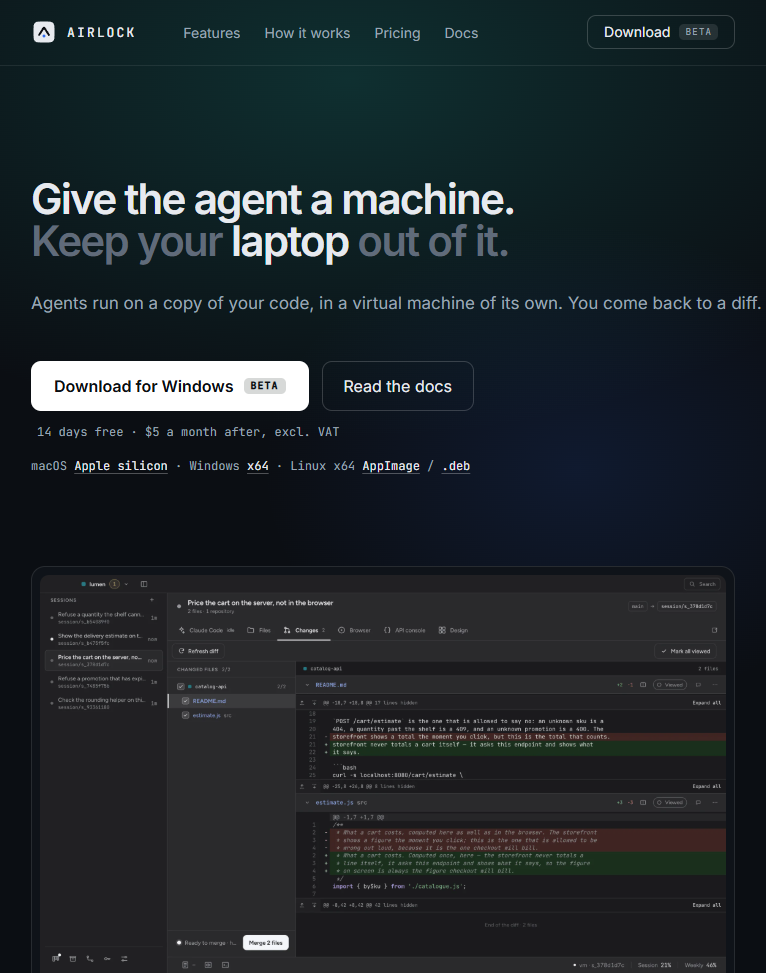This screenshot has height=973, width=766.
Task: Toggle the estimate.js file checkbox
Action: point(185,715)
